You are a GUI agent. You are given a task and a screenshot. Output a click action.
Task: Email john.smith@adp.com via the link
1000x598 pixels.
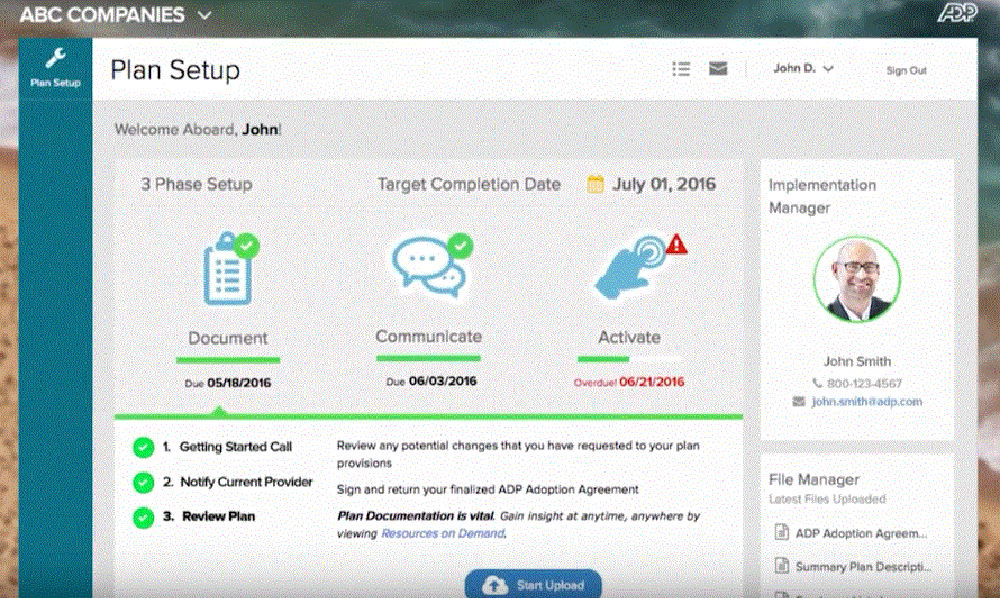[x=866, y=401]
